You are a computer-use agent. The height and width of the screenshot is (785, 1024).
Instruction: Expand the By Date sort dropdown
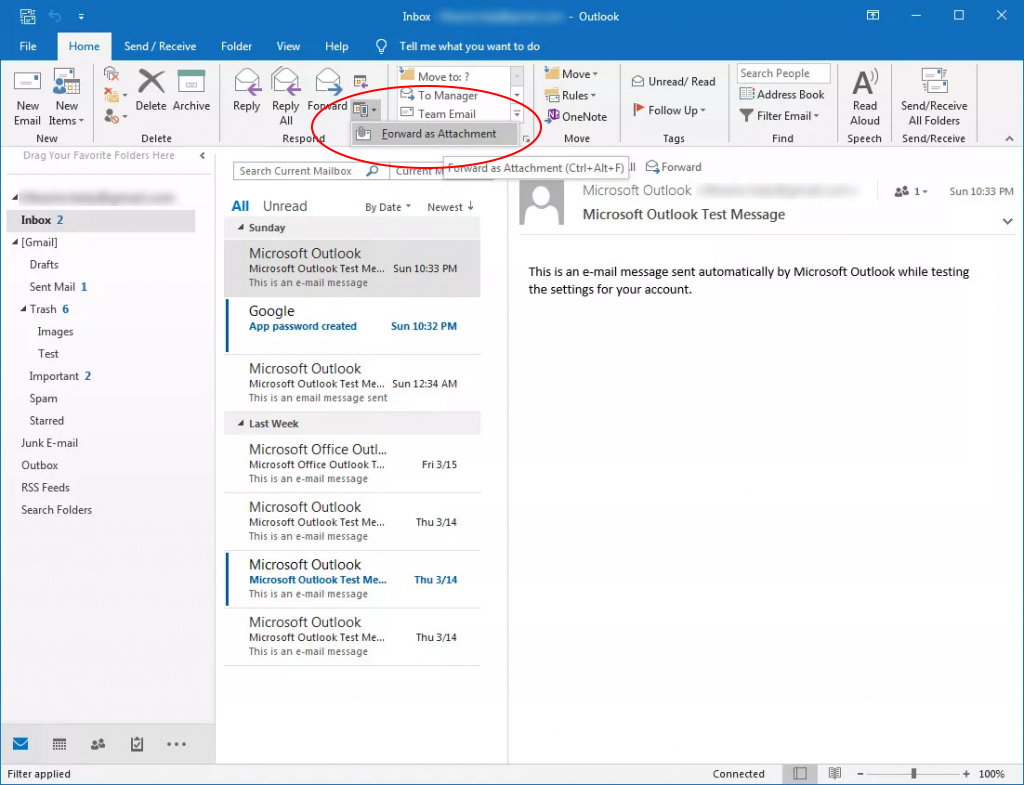click(389, 207)
